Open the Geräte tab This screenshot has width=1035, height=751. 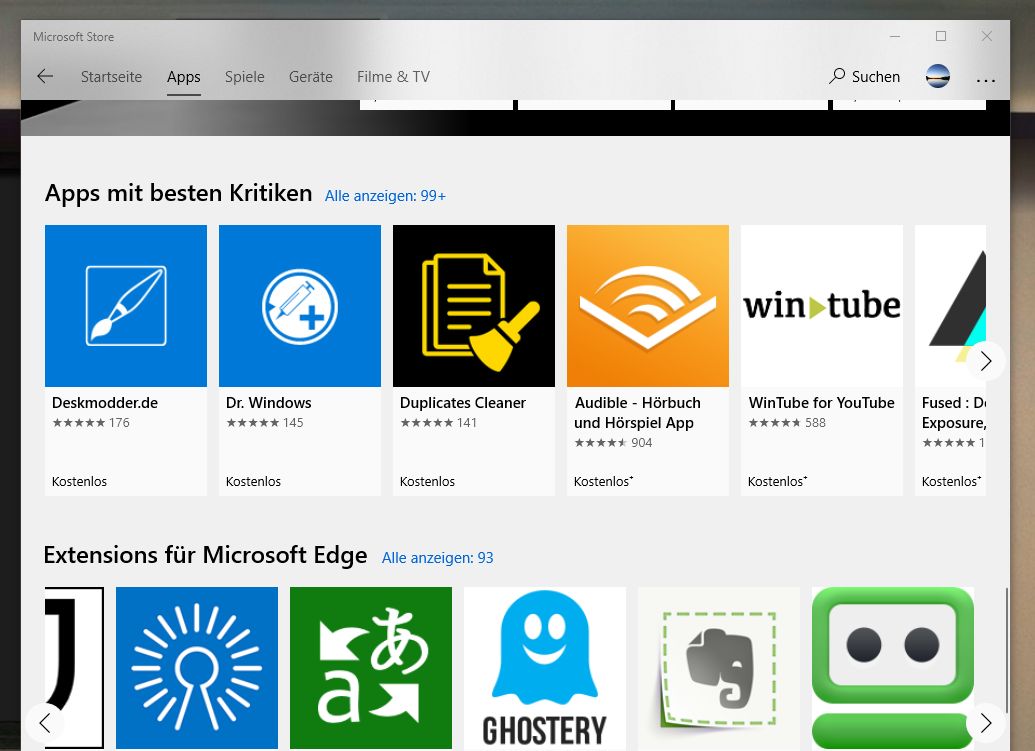pos(310,77)
